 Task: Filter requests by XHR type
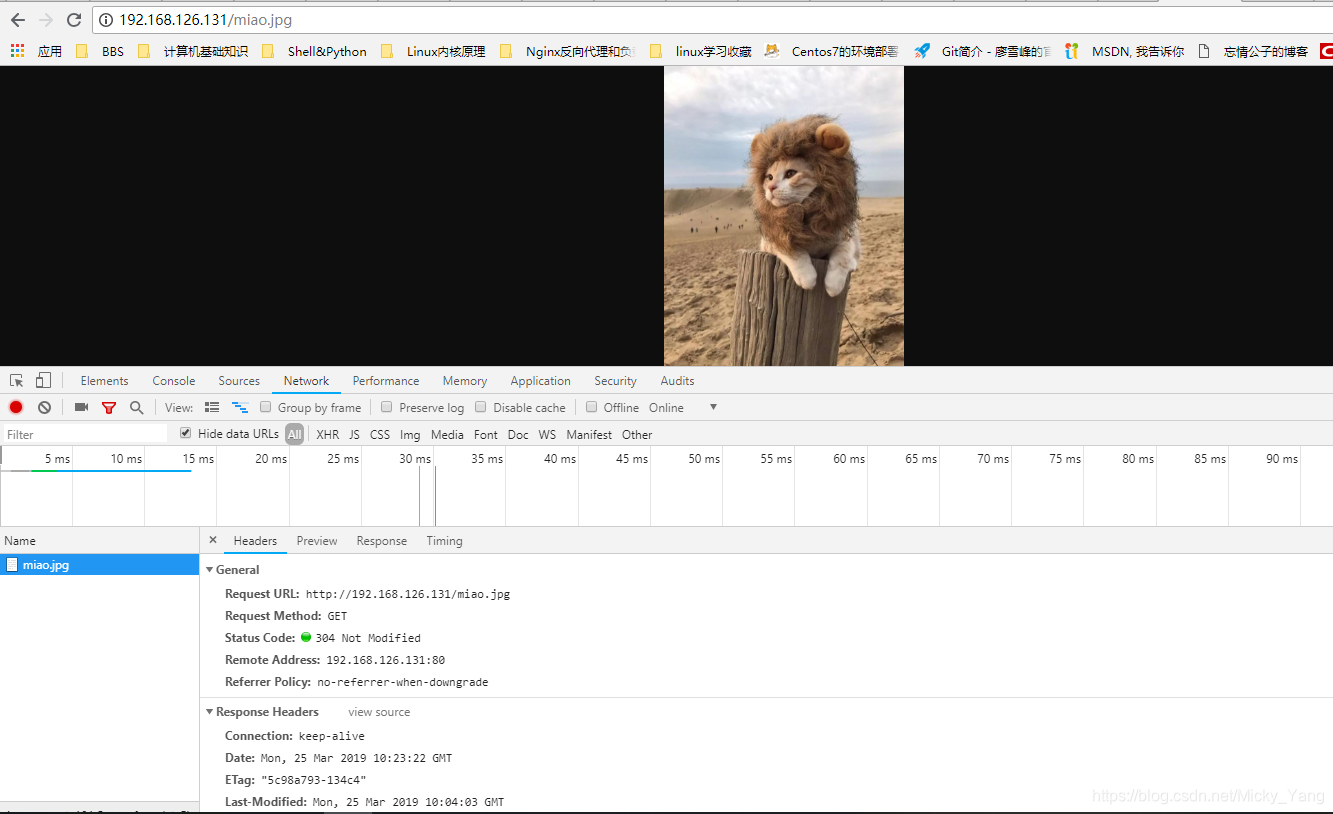point(328,434)
